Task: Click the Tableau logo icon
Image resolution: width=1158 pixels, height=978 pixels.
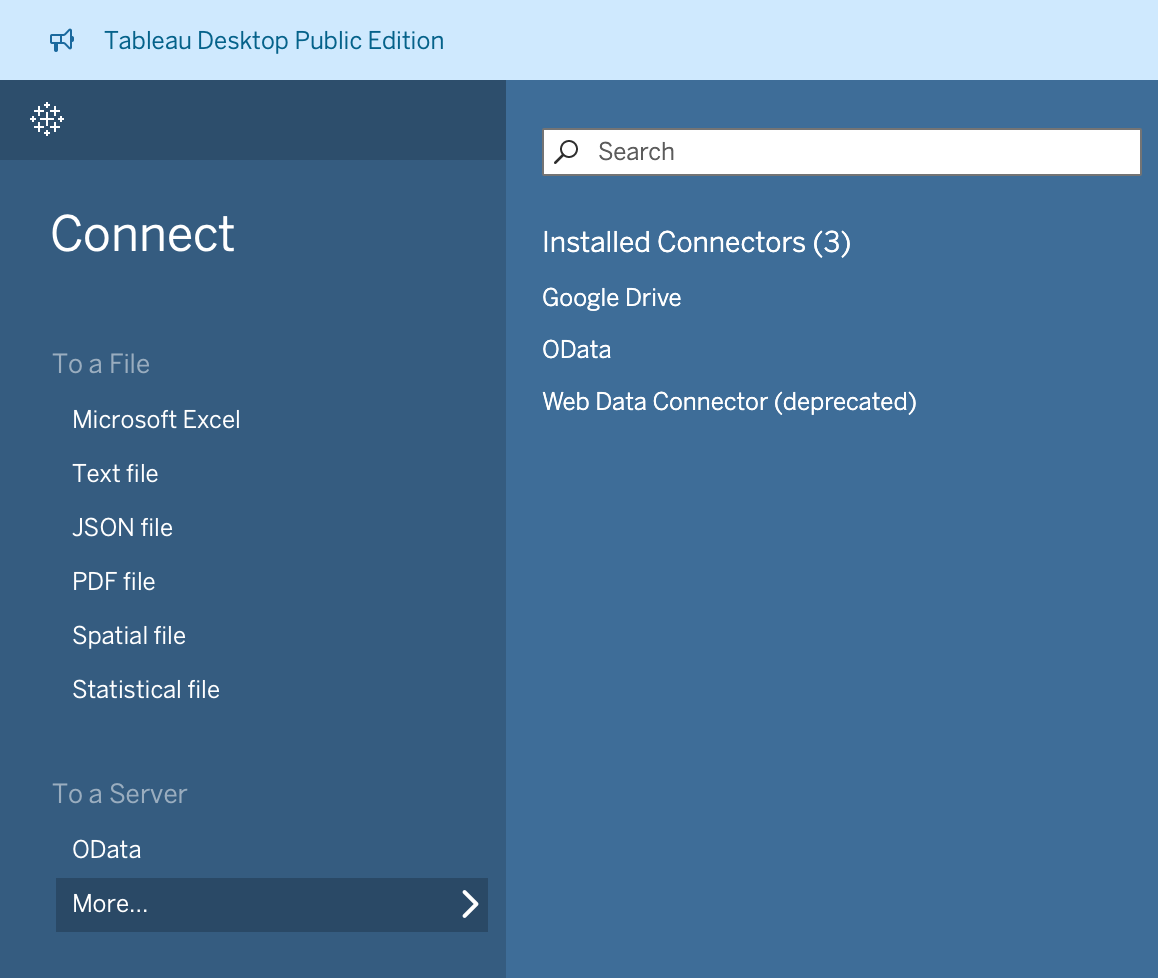Action: [x=47, y=119]
